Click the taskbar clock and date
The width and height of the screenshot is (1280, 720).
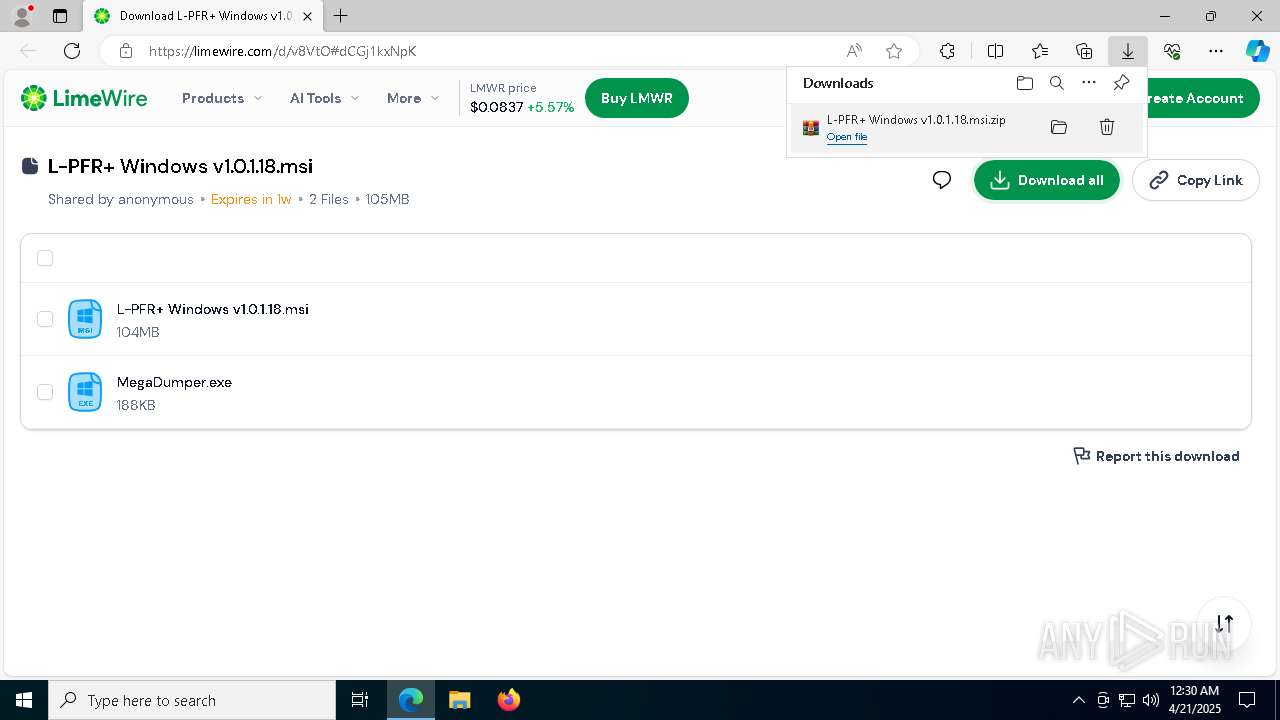(1195, 700)
